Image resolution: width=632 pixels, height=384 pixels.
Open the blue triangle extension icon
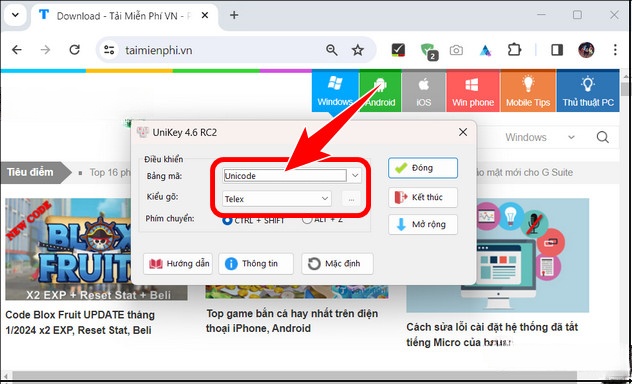pyautogui.click(x=485, y=50)
